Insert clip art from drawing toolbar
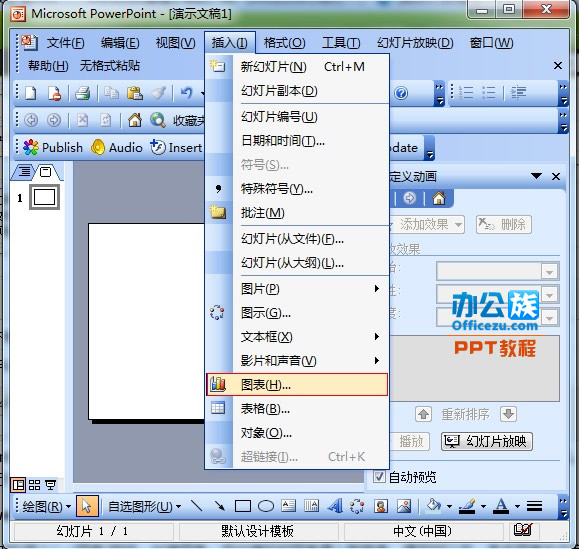 pyautogui.click(x=381, y=506)
